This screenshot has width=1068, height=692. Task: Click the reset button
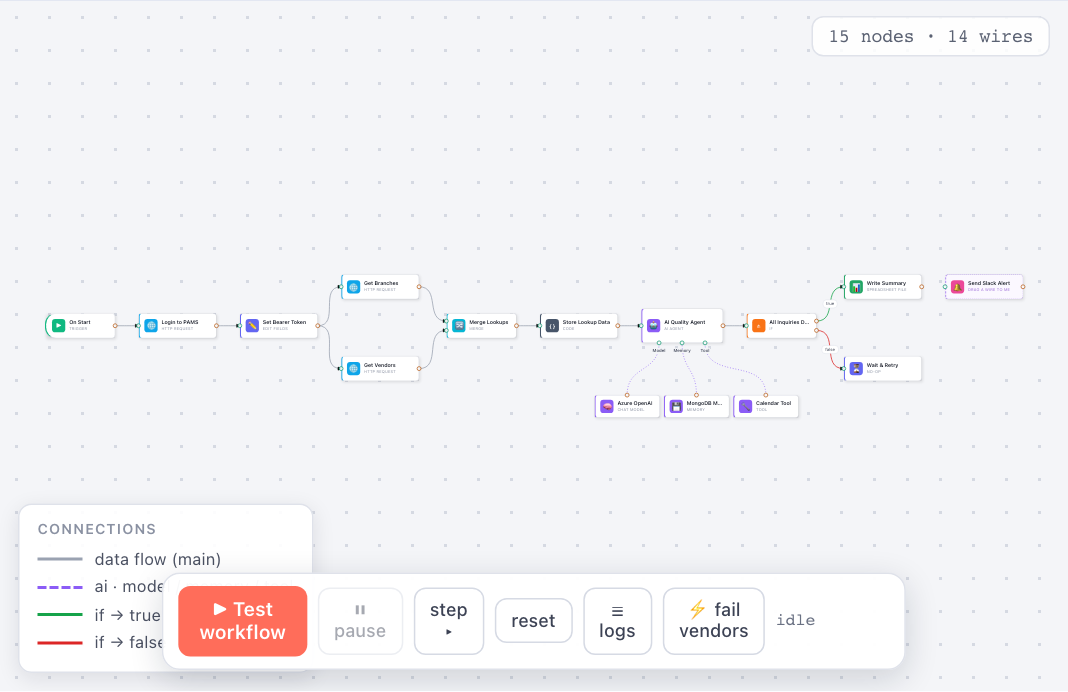click(533, 620)
